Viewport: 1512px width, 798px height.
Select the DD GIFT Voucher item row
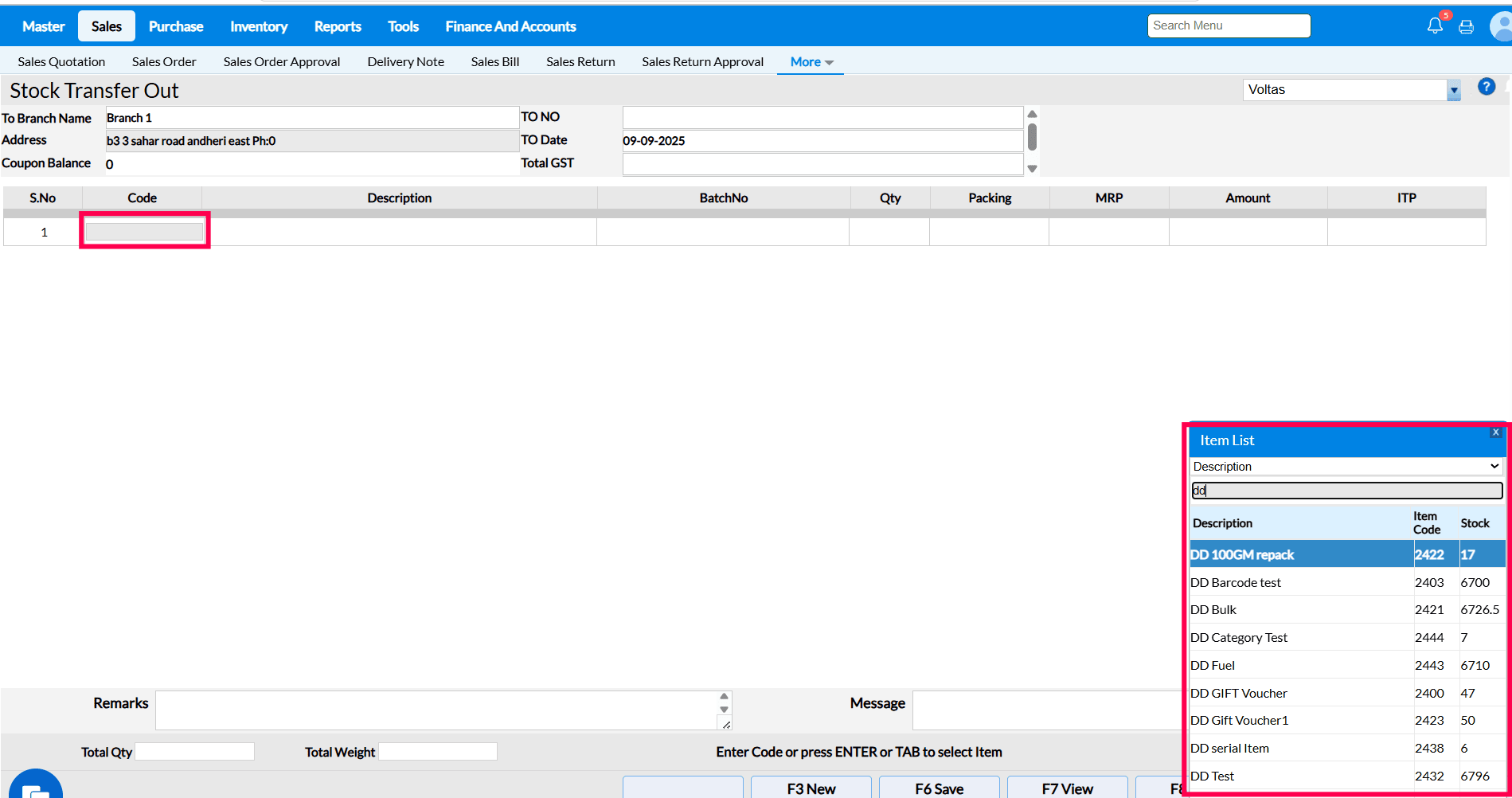click(x=1239, y=694)
